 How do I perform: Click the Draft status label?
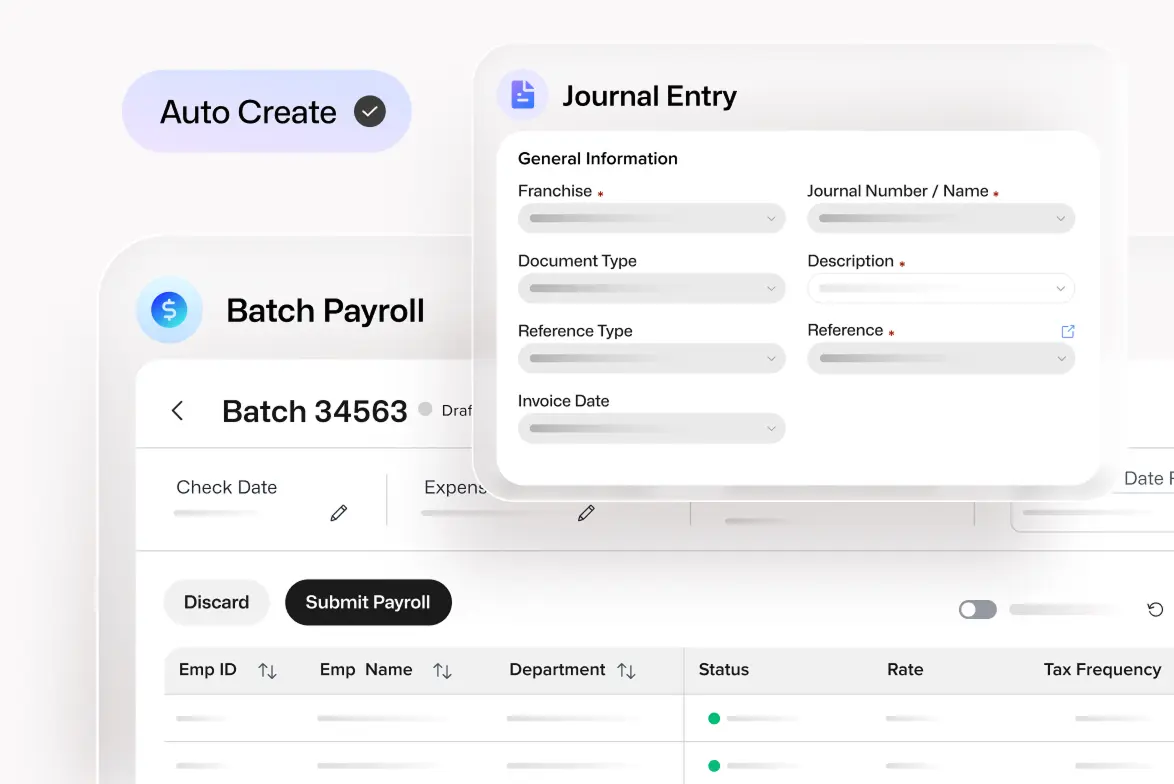tap(457, 410)
